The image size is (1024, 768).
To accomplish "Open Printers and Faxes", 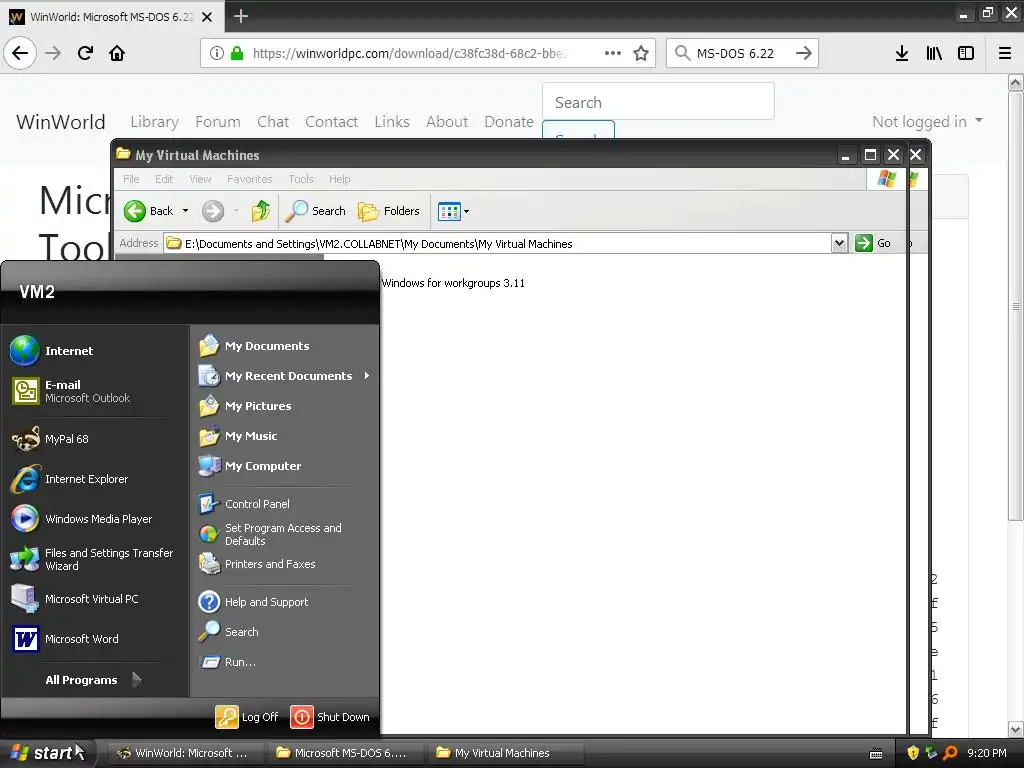I will click(x=257, y=564).
